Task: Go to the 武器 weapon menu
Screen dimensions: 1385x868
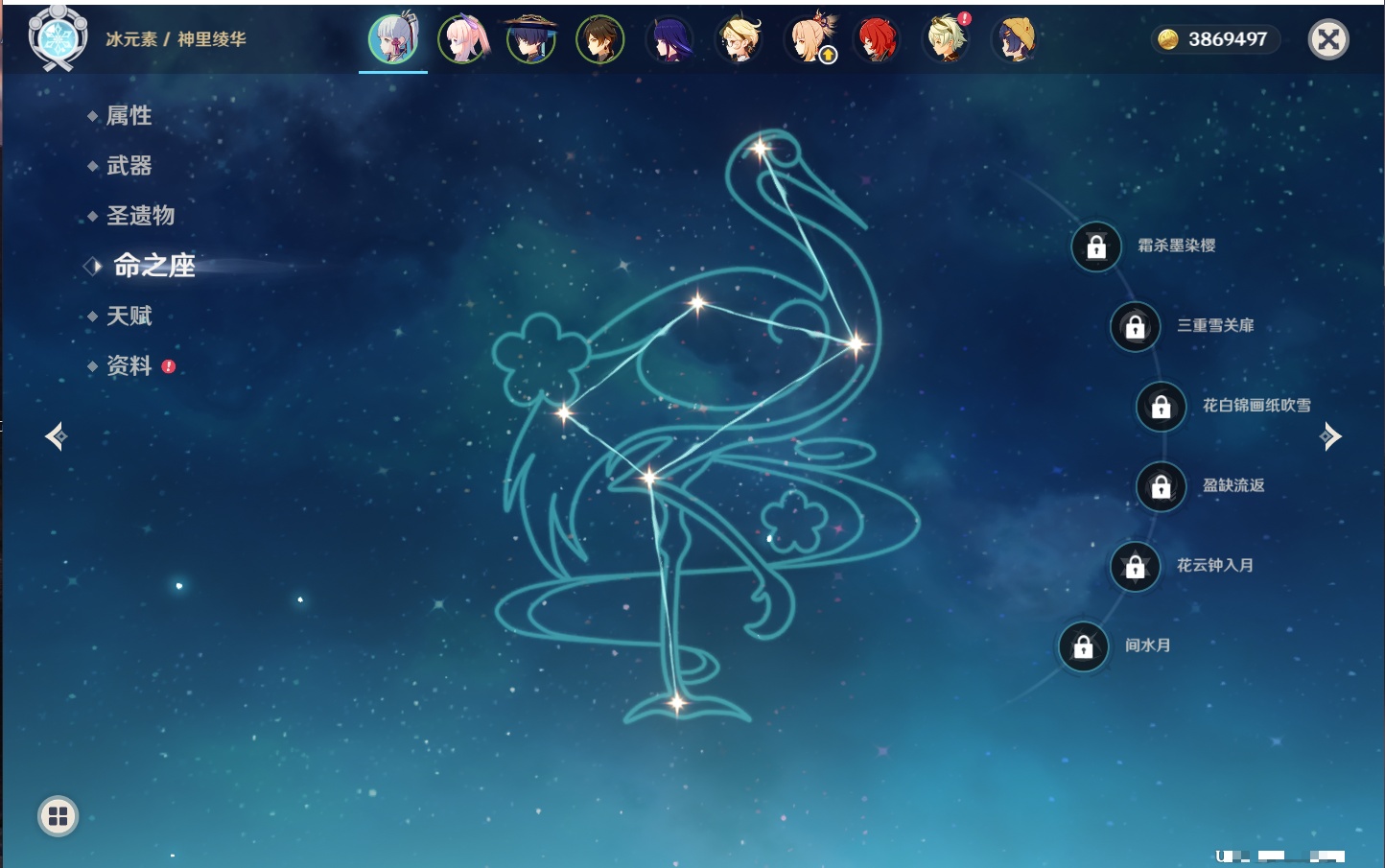Action: tap(129, 166)
